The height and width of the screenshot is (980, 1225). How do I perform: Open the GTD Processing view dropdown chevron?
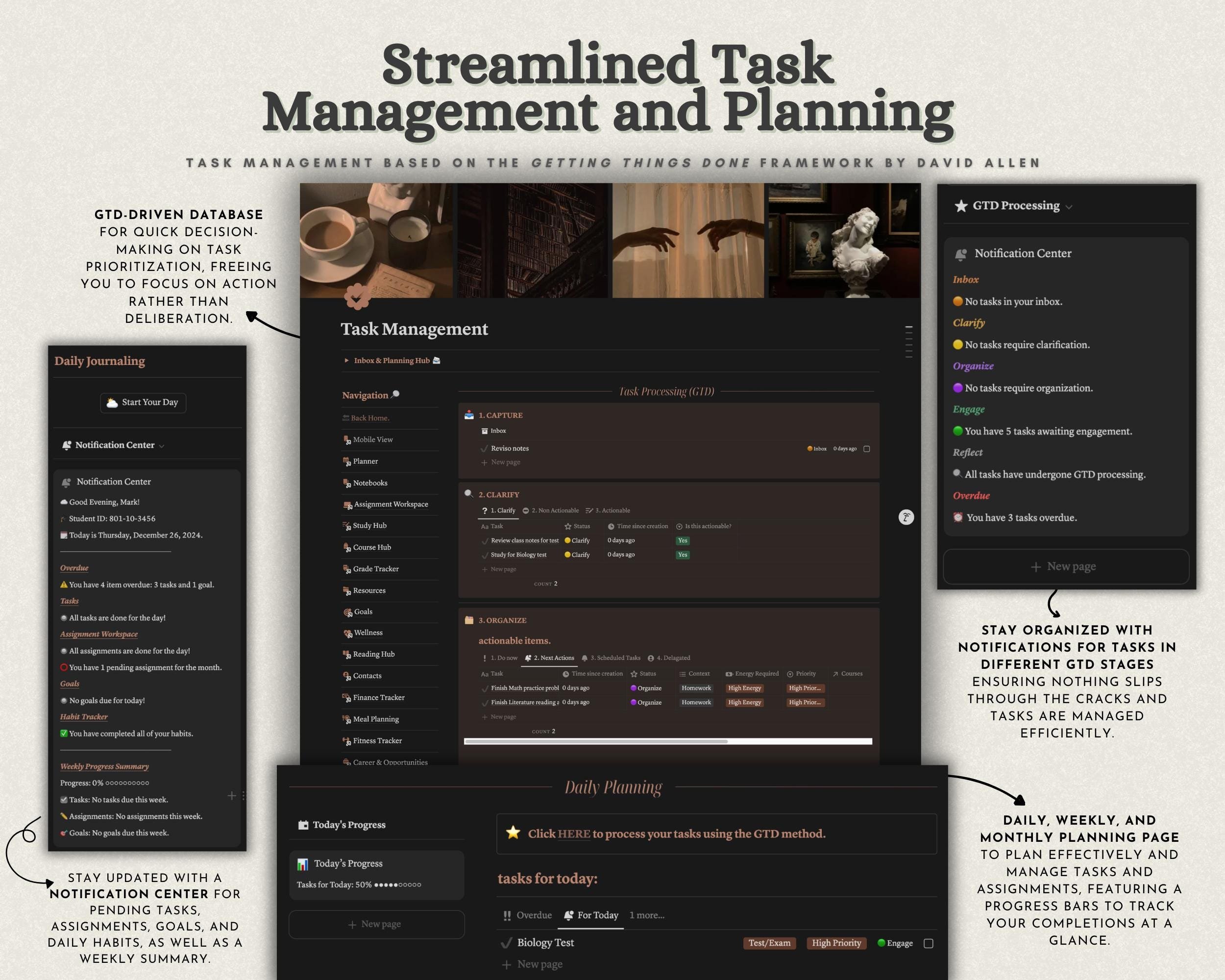coord(1069,207)
